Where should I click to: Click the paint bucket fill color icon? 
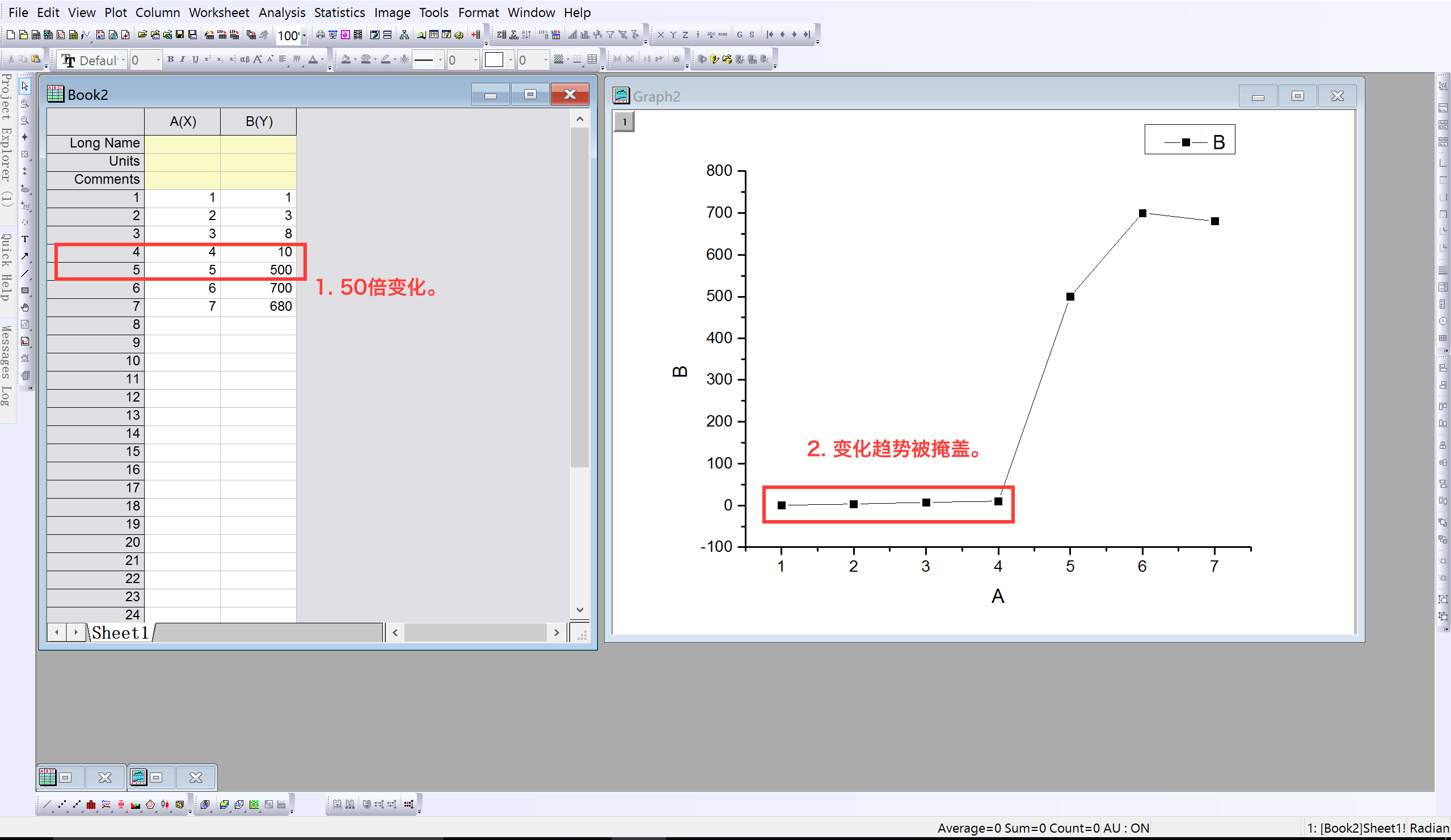pyautogui.click(x=345, y=60)
